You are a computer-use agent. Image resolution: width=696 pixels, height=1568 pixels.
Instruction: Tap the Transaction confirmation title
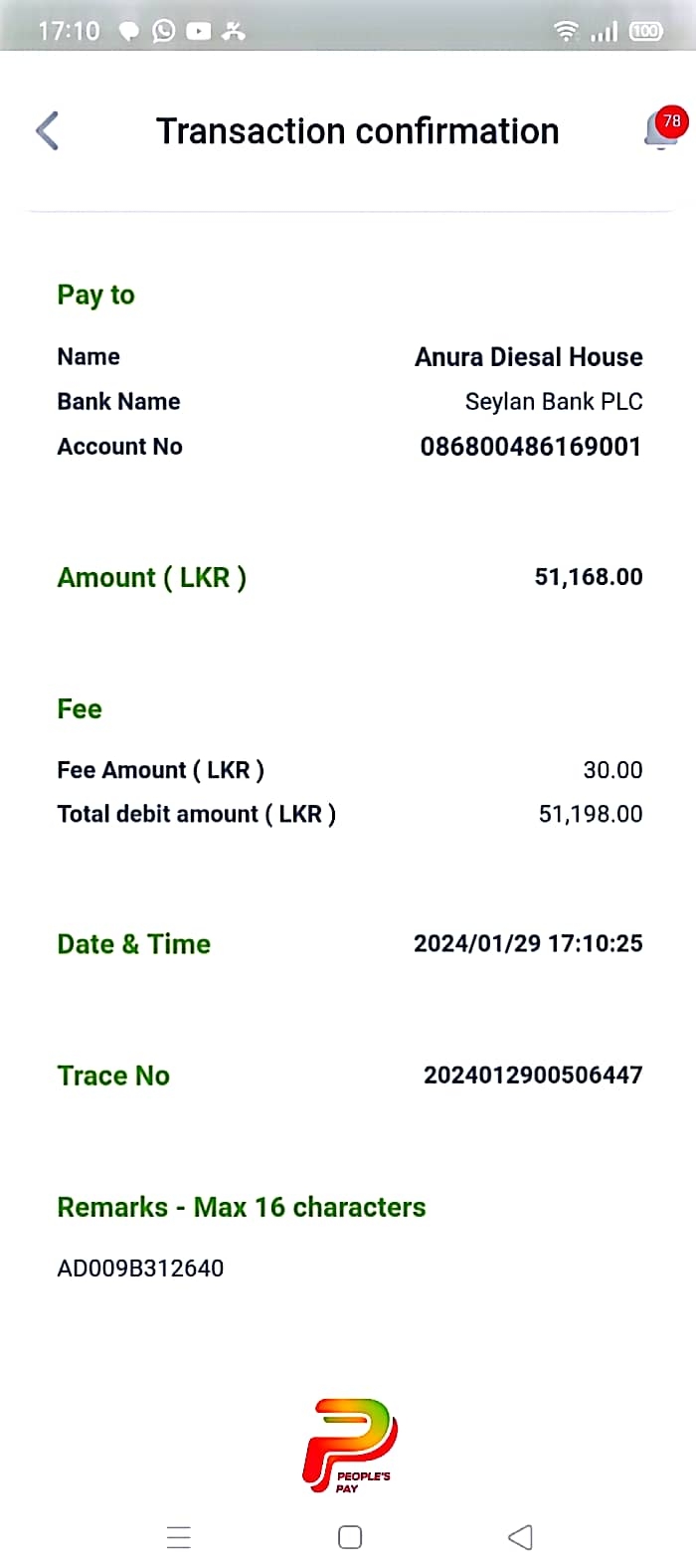click(x=357, y=131)
